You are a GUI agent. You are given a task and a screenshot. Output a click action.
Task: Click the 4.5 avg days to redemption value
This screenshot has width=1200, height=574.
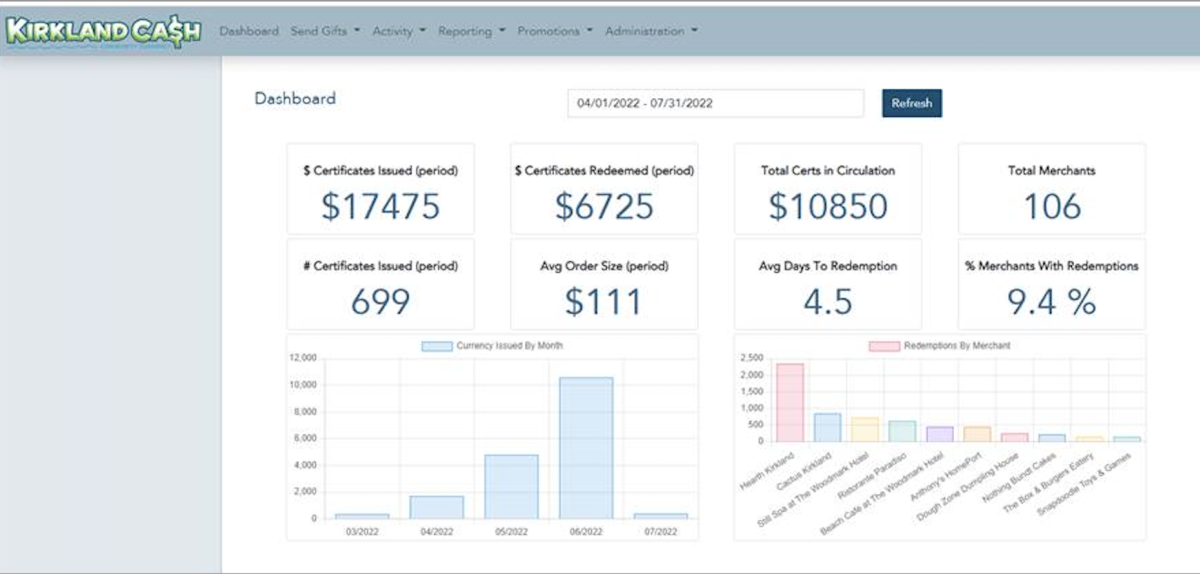tap(828, 301)
